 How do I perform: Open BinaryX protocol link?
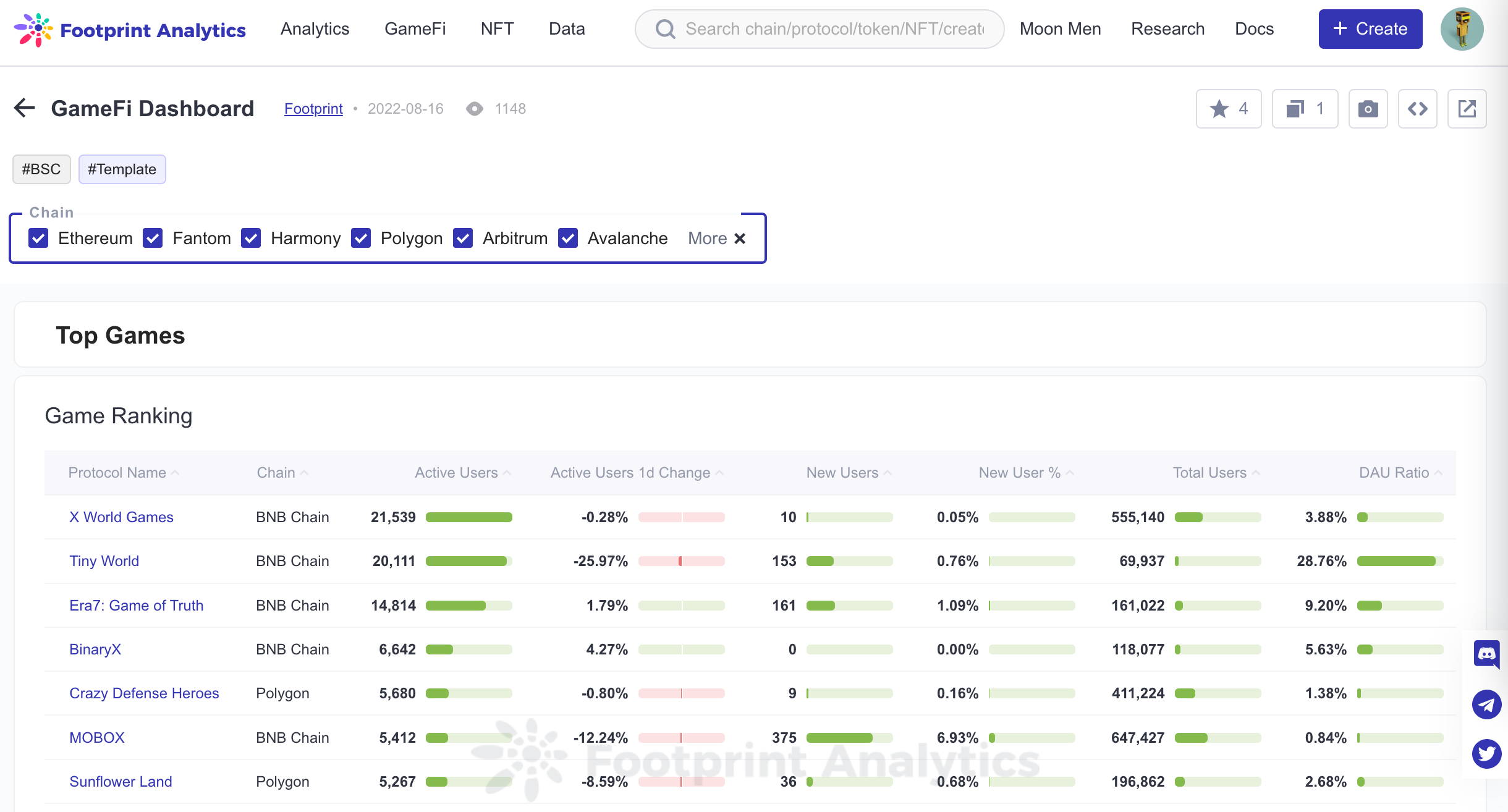[95, 649]
